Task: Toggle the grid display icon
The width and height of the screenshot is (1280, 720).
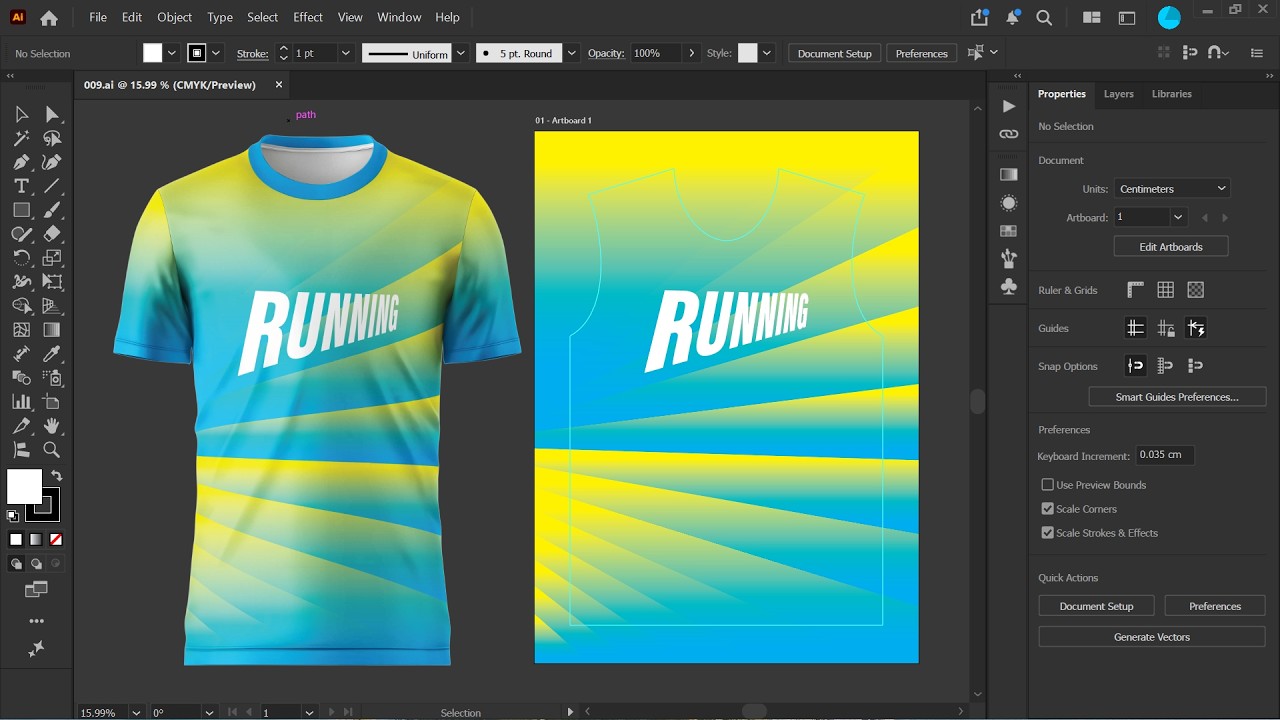Action: 1165,290
